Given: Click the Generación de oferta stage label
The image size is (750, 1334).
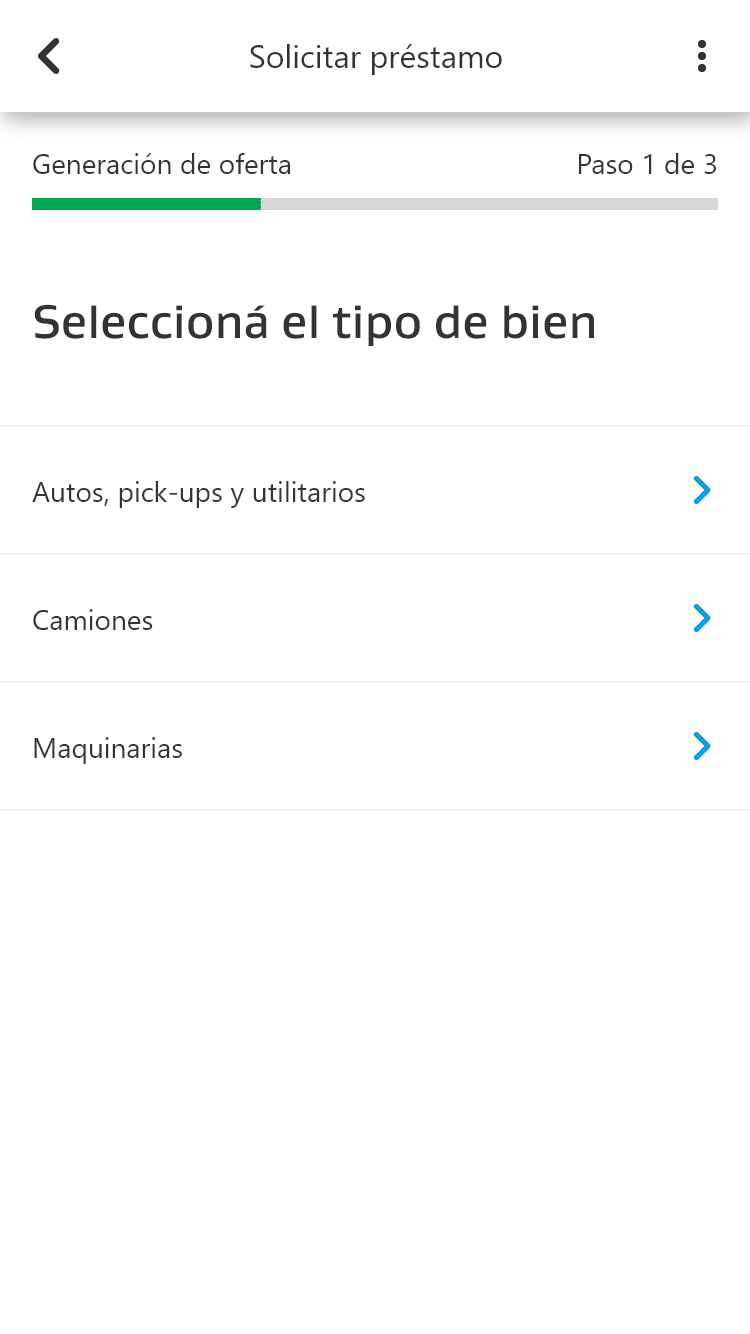Looking at the screenshot, I should tap(162, 165).
